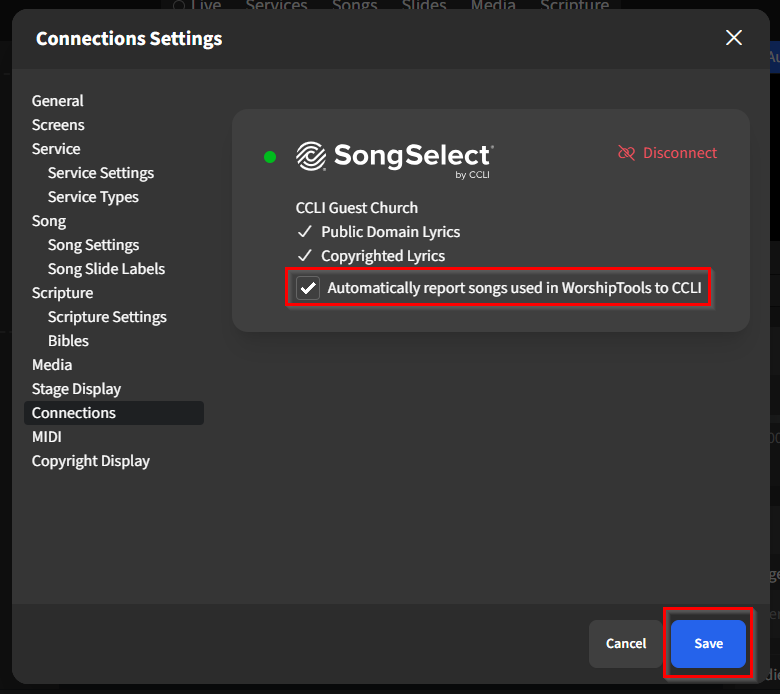The width and height of the screenshot is (780, 694).
Task: Click Disconnect from SongSelect
Action: coord(679,153)
